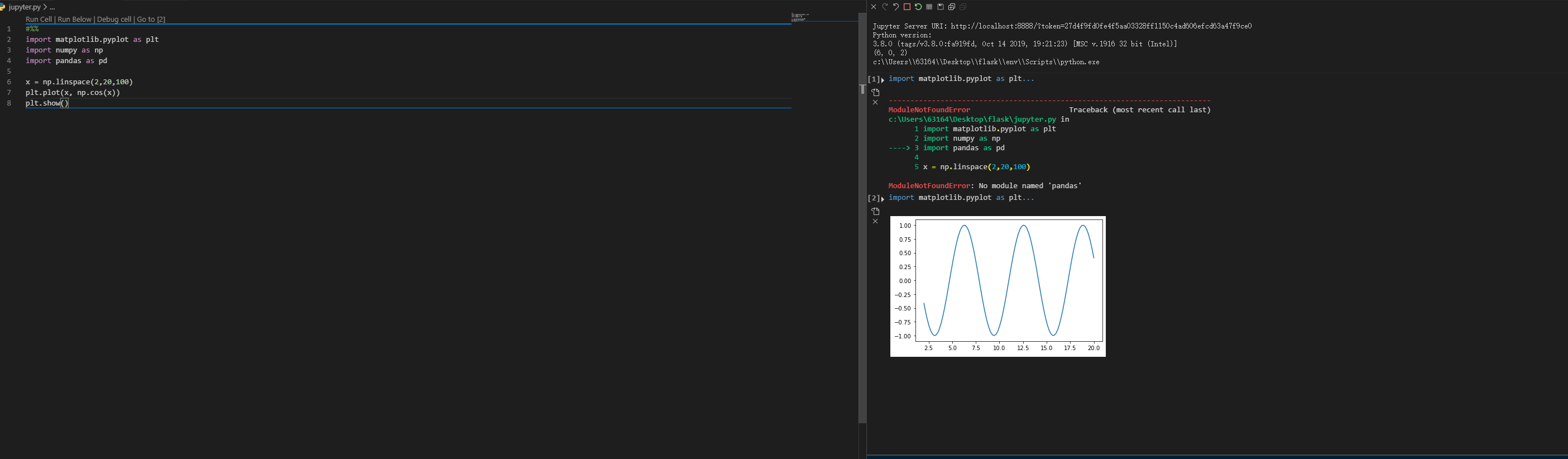Screen dimensions: 1568x459
Task: Click Debug cell code lens link
Action: tap(114, 20)
